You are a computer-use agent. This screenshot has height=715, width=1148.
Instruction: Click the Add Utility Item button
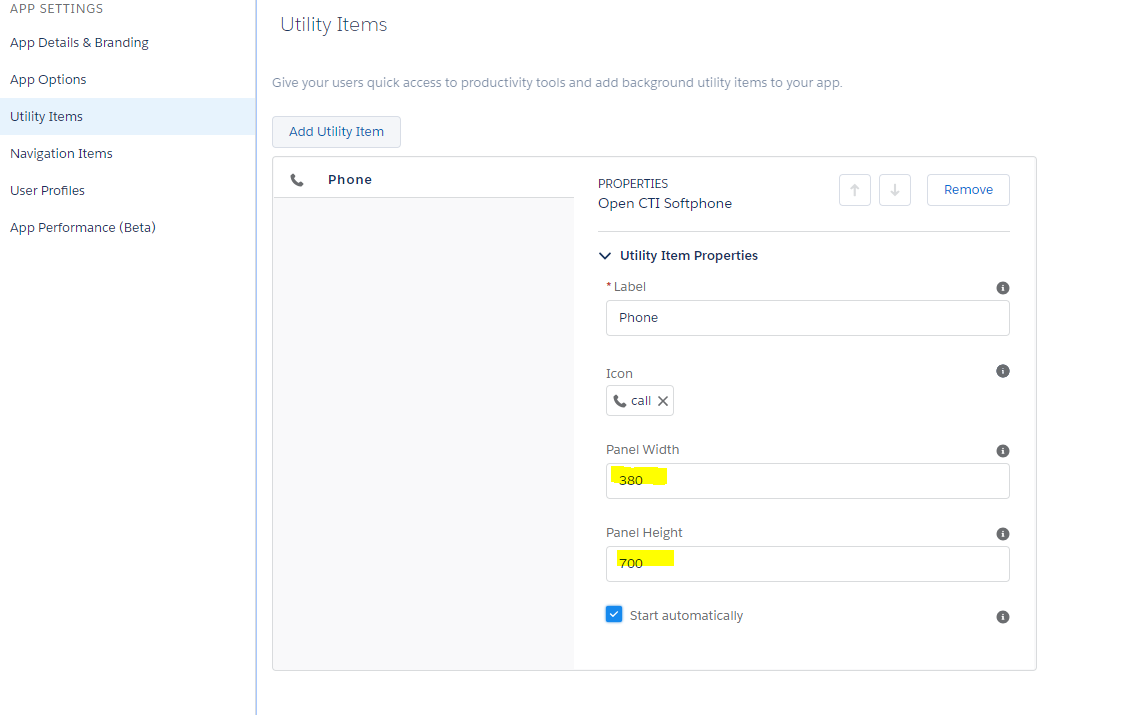coord(336,132)
